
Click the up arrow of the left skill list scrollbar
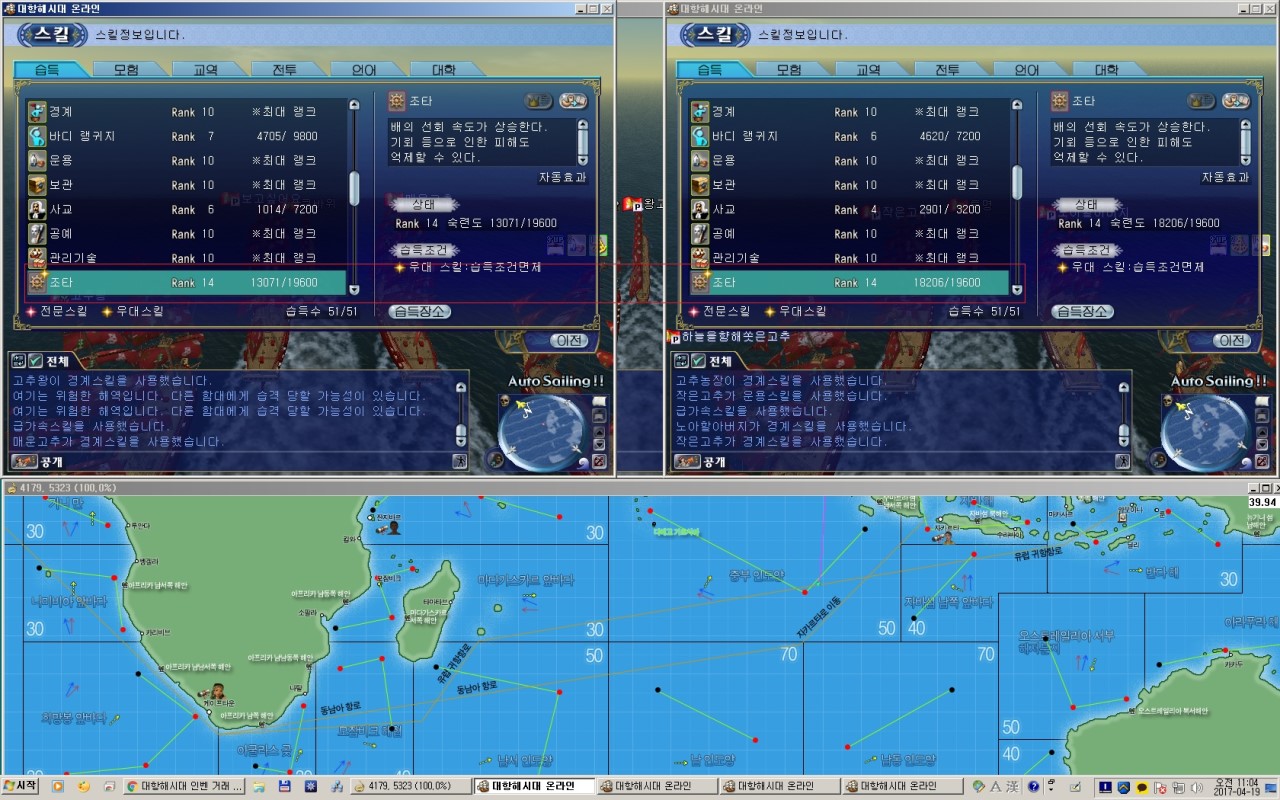coord(354,104)
